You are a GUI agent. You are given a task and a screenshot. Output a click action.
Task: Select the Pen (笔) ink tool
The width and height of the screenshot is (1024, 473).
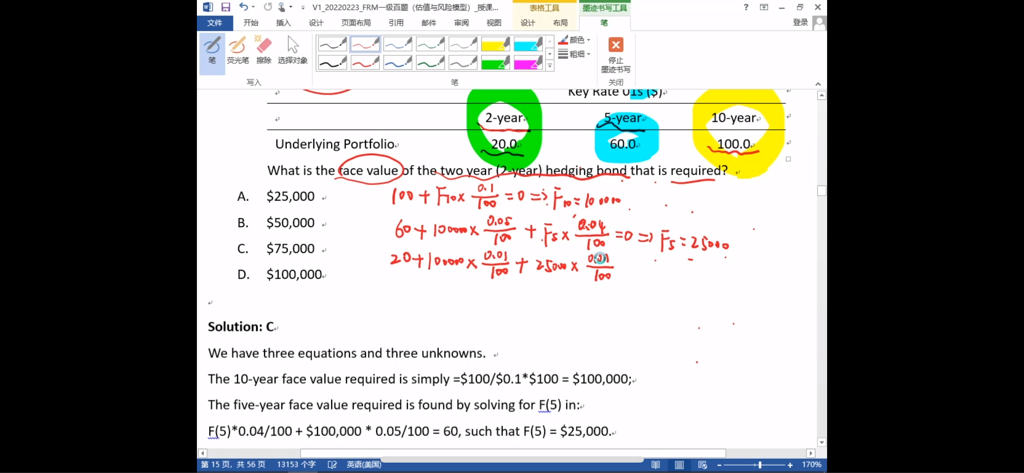click(212, 50)
